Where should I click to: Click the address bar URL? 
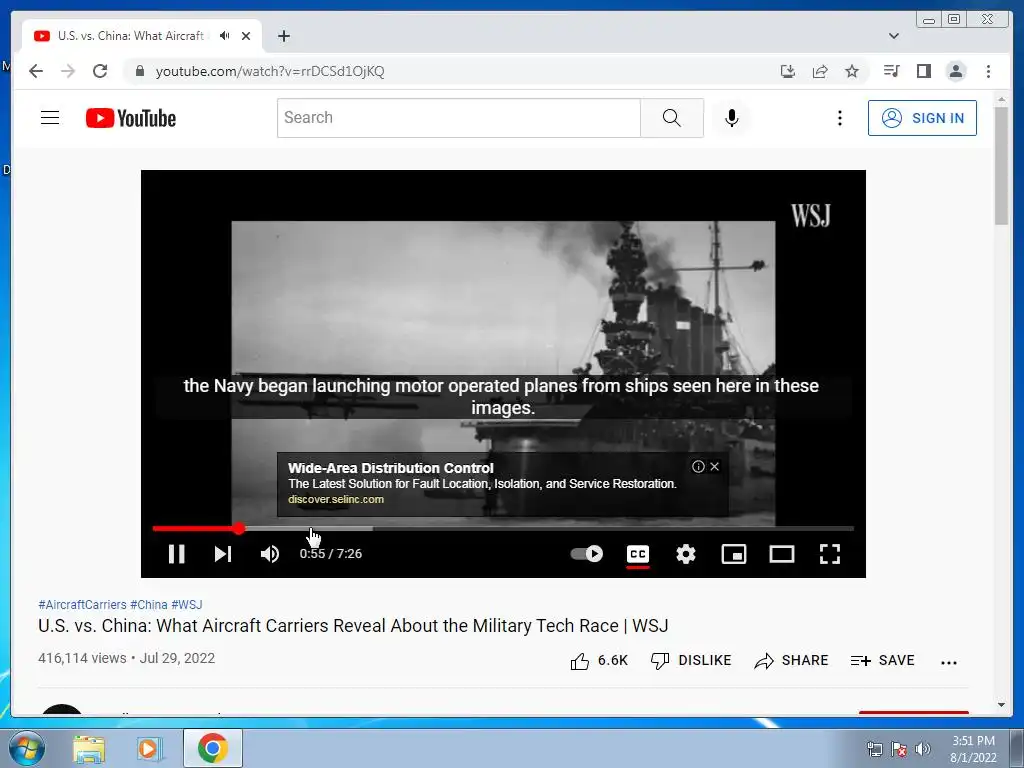click(270, 71)
